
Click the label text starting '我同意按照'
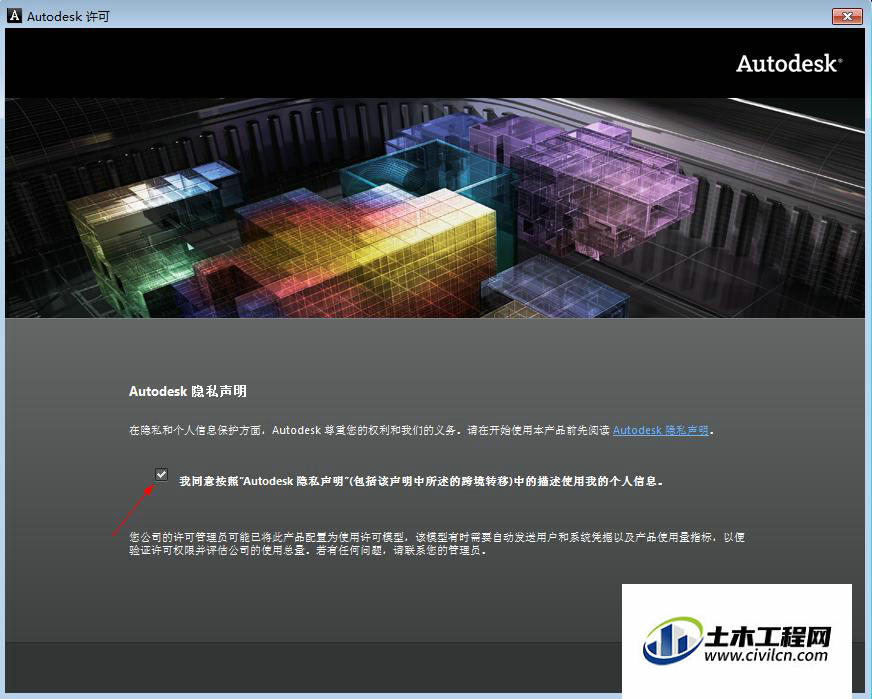coord(421,481)
